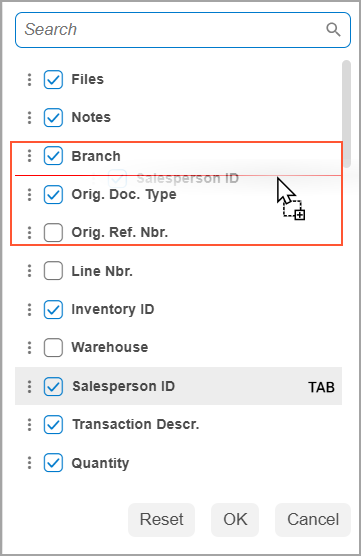
Task: Select the highlighted Salesperson ID row
Action: 178,386
